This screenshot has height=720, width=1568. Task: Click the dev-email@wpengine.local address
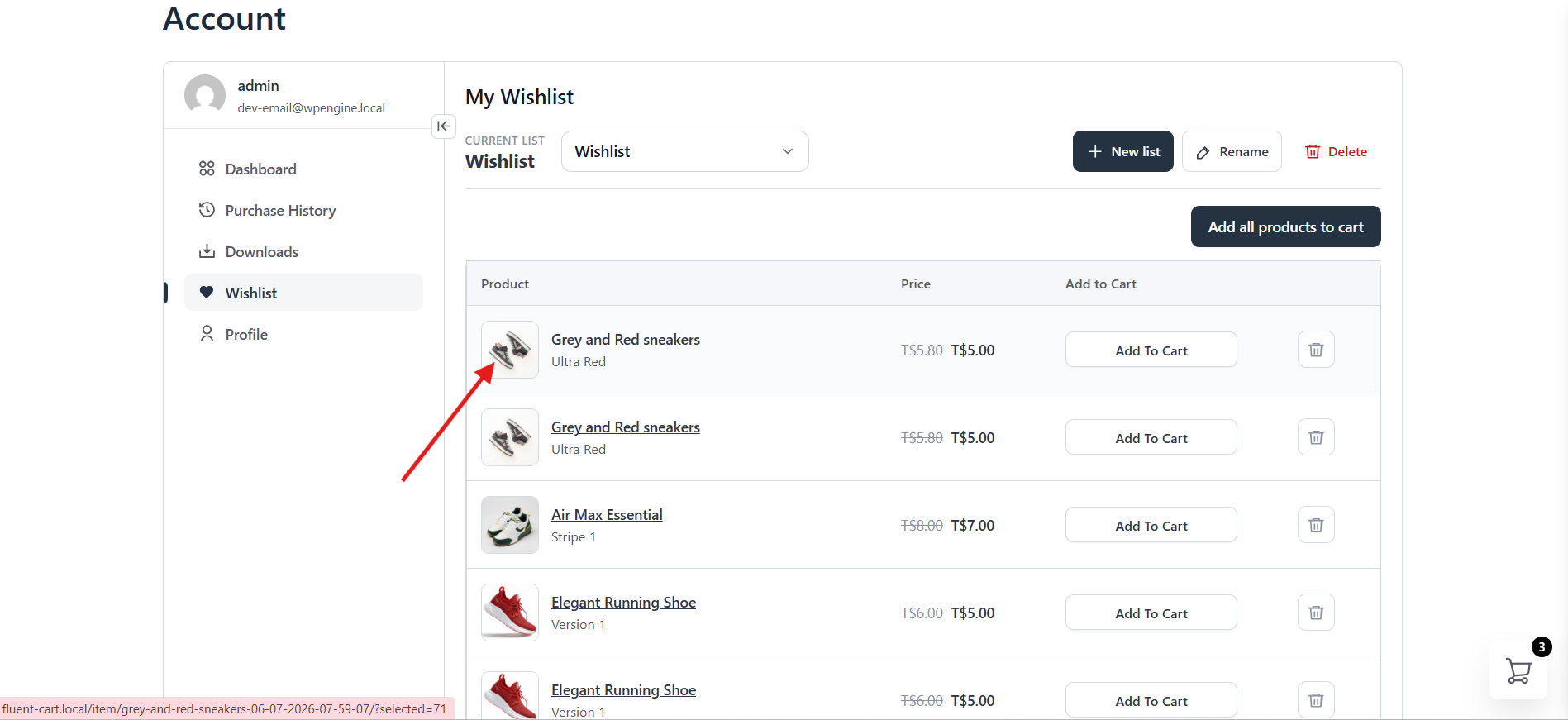point(311,108)
